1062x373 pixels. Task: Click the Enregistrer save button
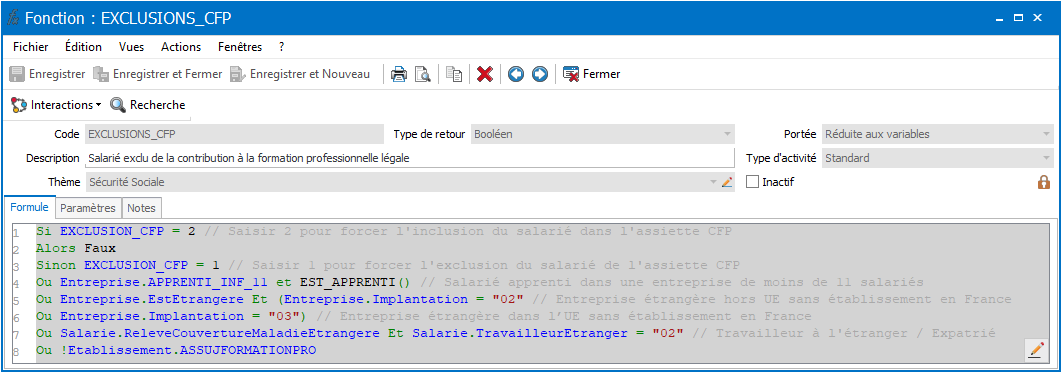(47, 74)
